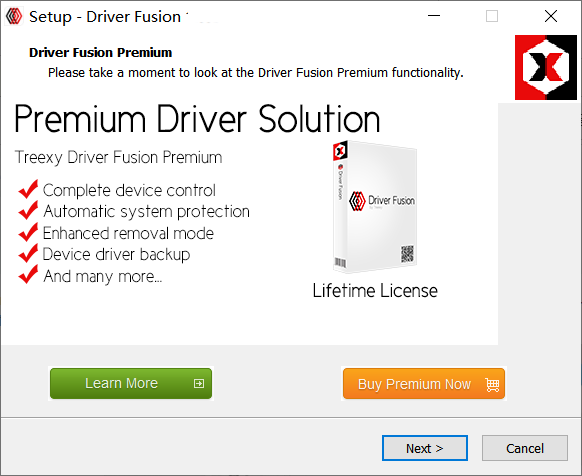Proceed with the Next button
The height and width of the screenshot is (476, 582).
pos(425,448)
